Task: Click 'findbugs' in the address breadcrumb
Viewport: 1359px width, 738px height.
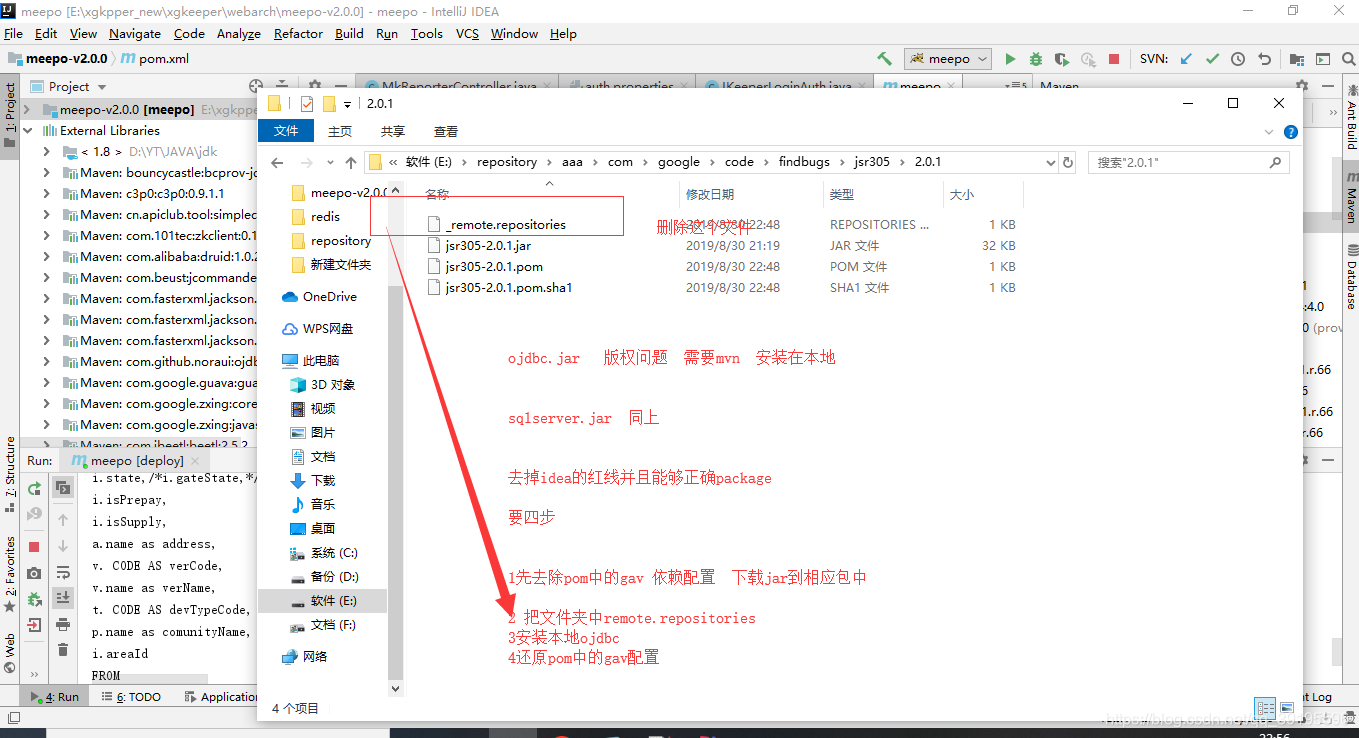Action: point(804,162)
